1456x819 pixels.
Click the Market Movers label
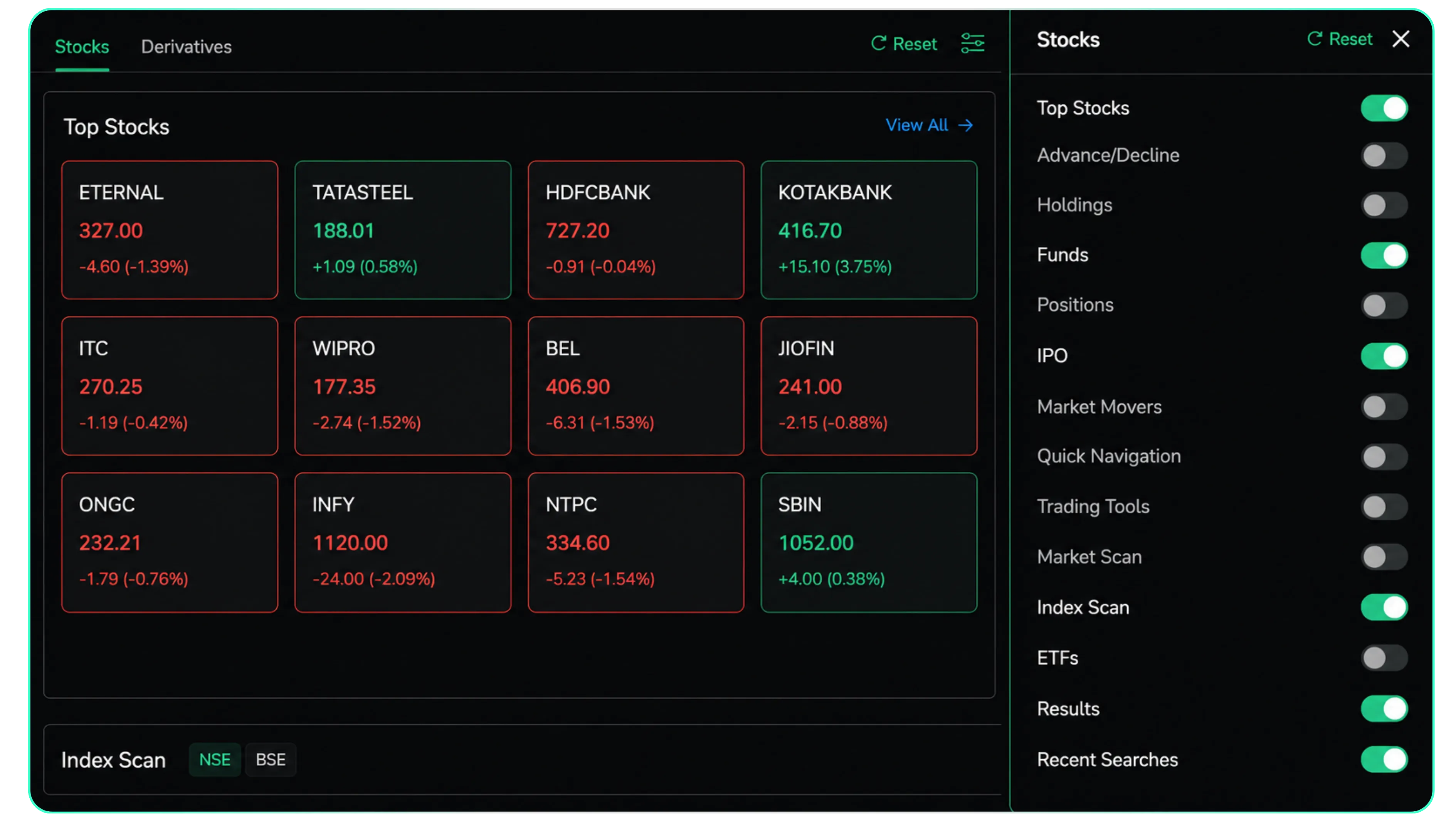[1100, 407]
